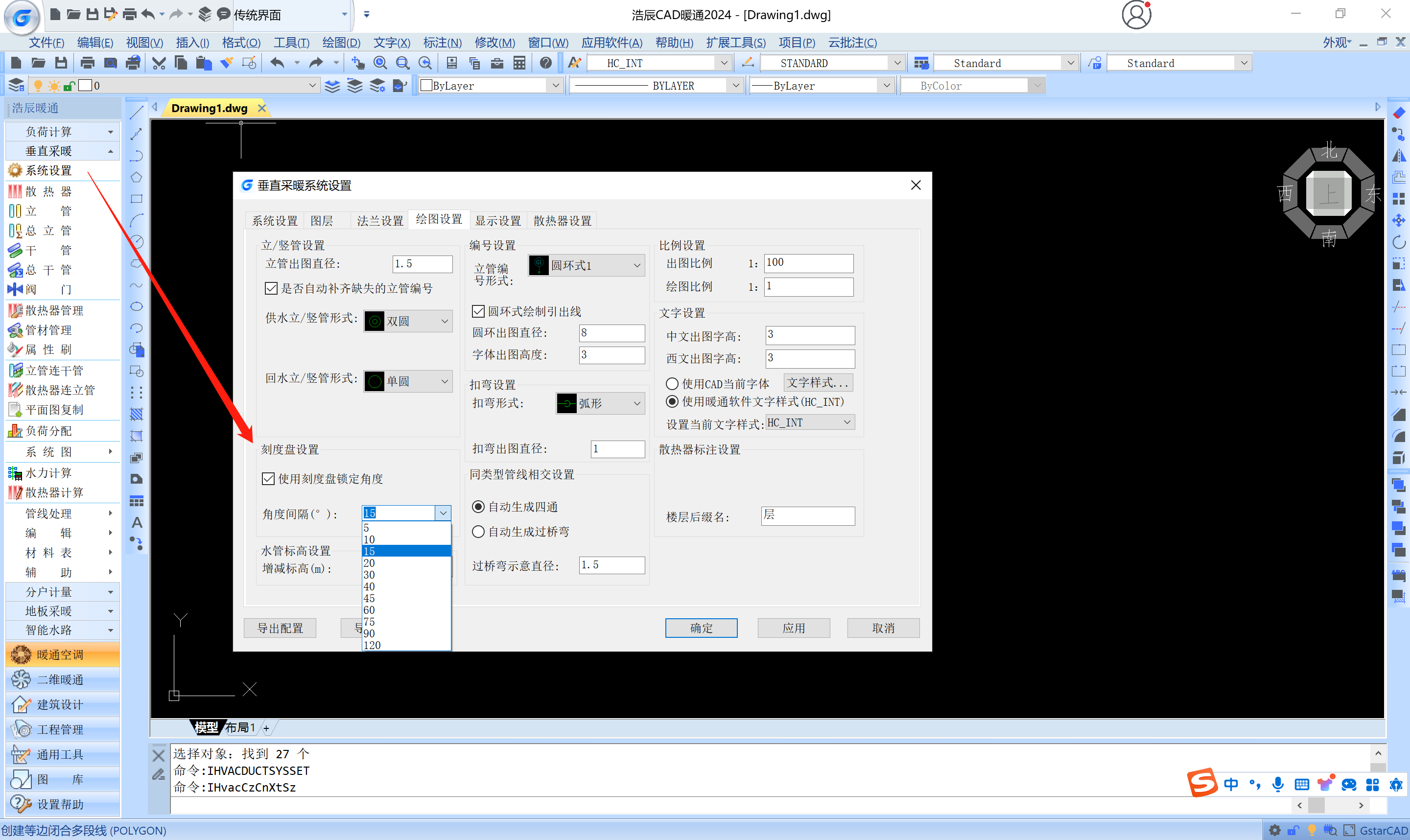
Task: Select the line draw tool icon
Action: coord(137,112)
